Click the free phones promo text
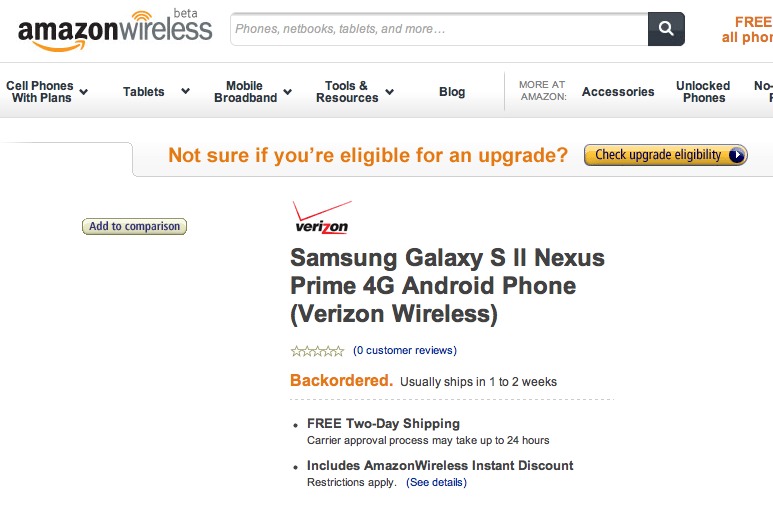 click(x=749, y=30)
